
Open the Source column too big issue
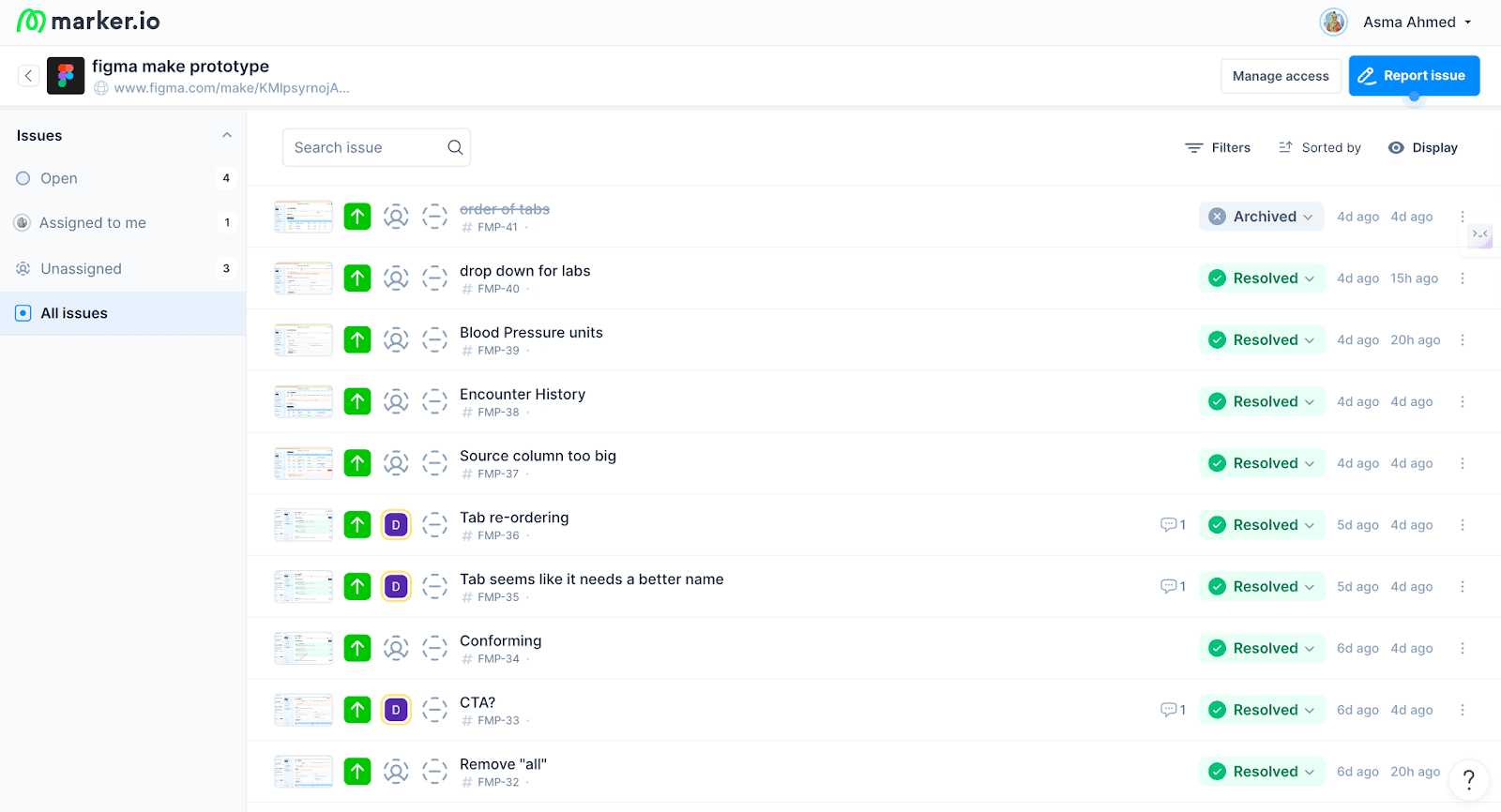(x=538, y=457)
